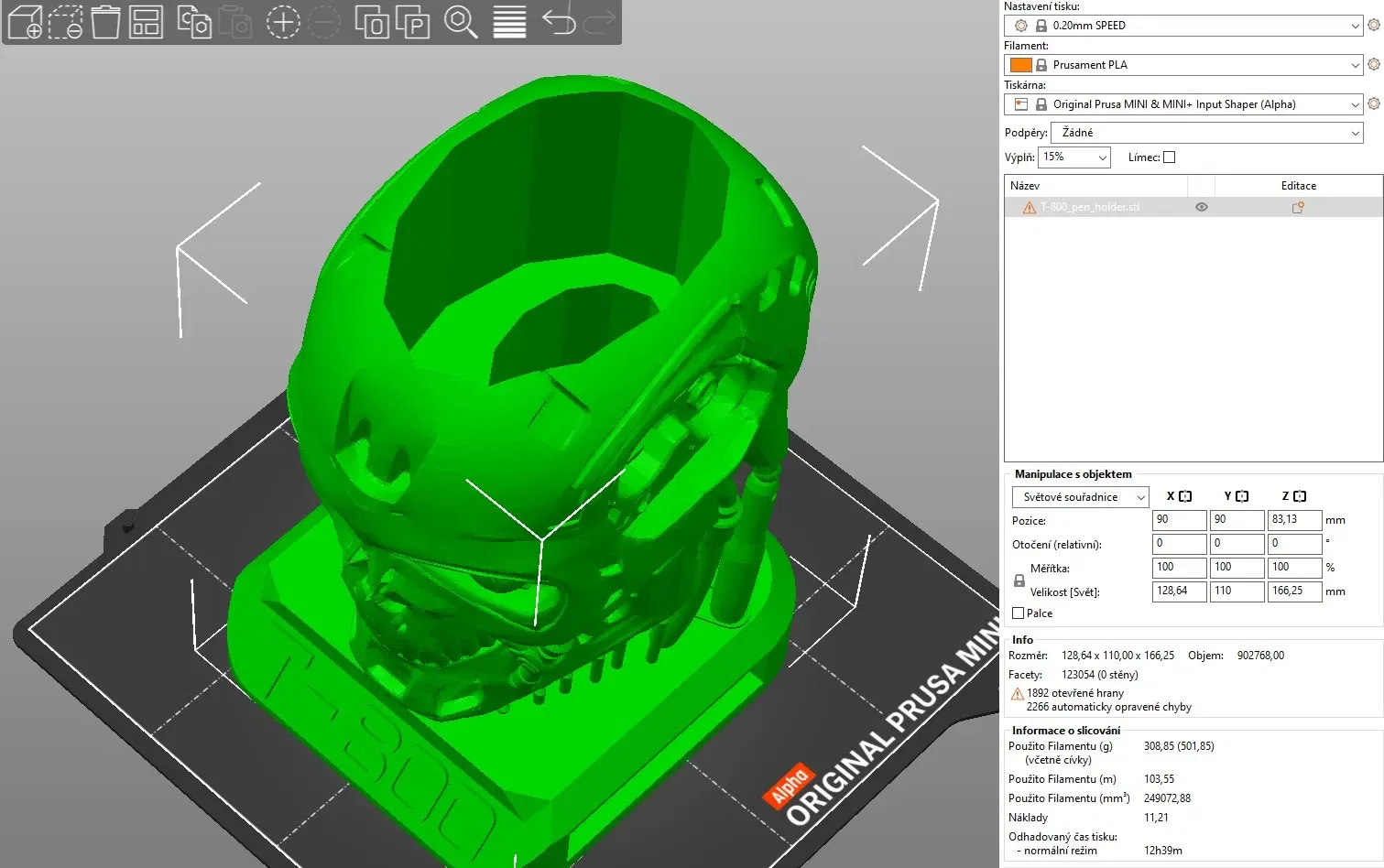Open the variable layer height tool
Screen dimensions: 1384x868
coord(509,22)
